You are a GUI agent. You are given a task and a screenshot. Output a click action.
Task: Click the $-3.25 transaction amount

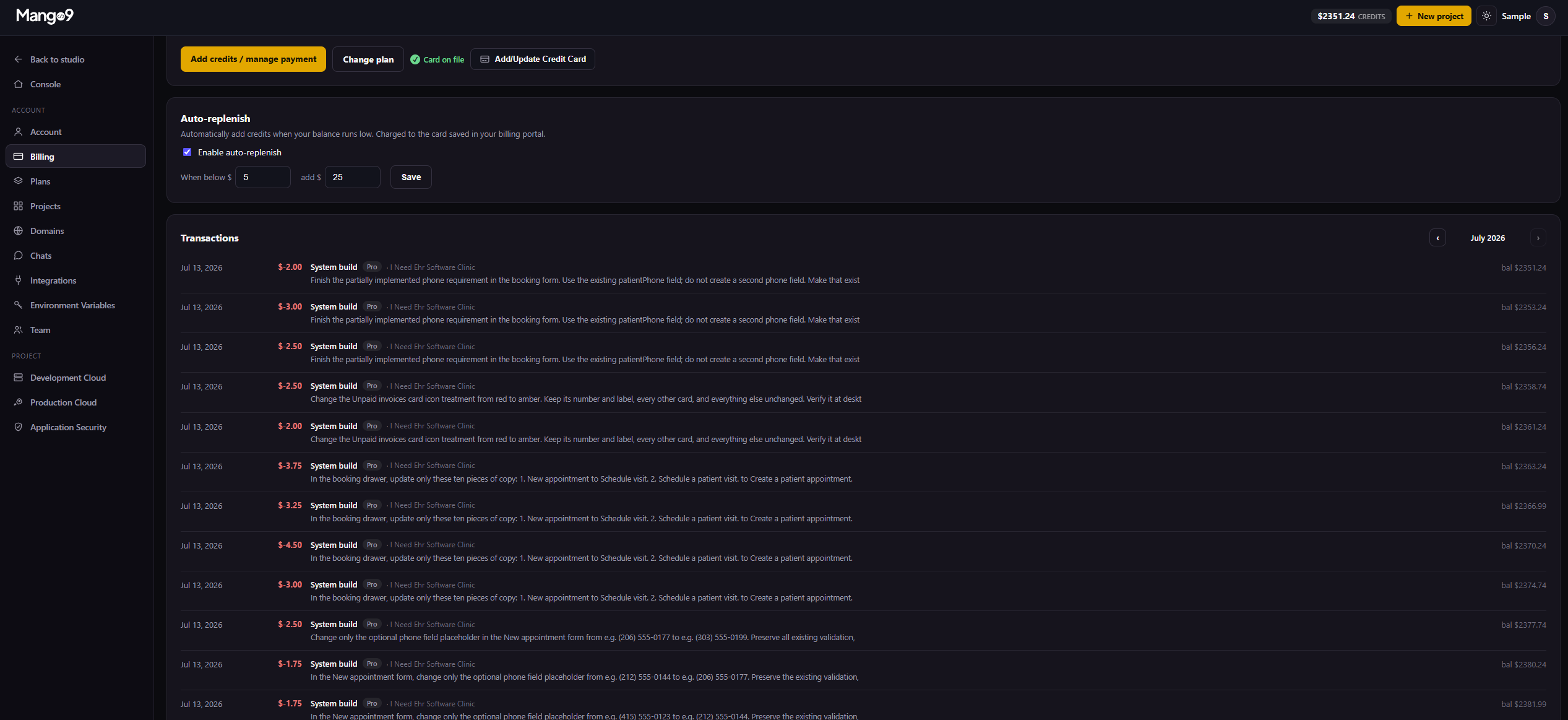[x=290, y=505]
